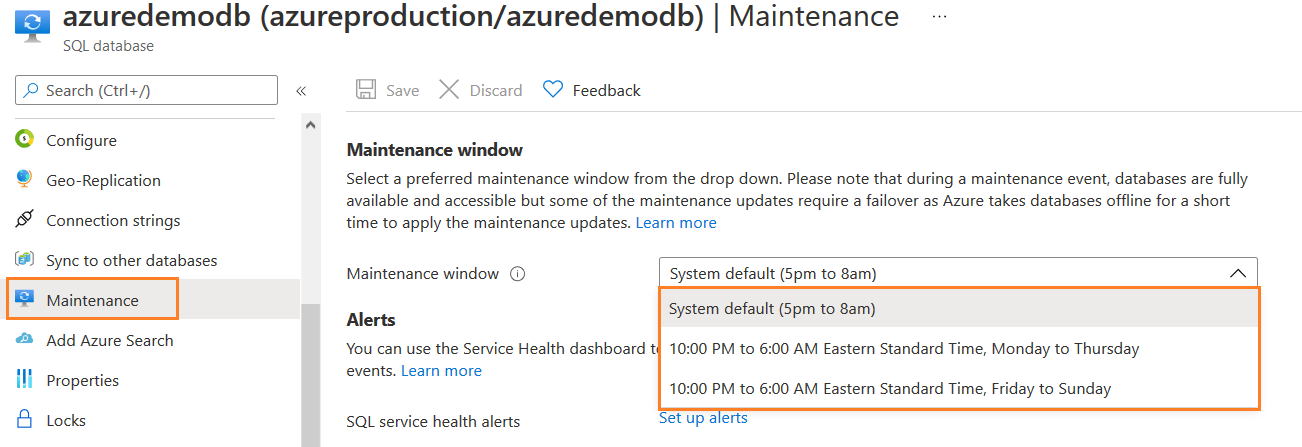Collapse the Maintenance window dropdown arrow

pyautogui.click(x=1237, y=273)
